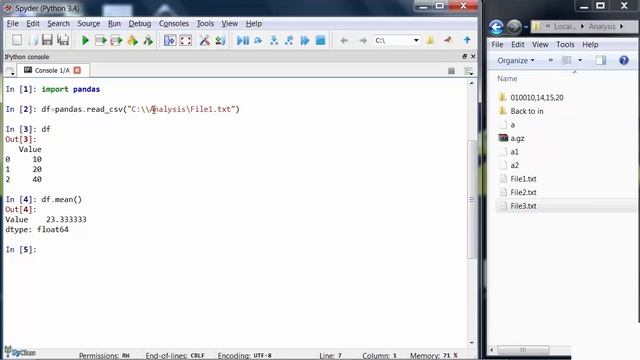Toggle fullscreen mode icon
The width and height of the screenshot is (640, 360).
pos(186,40)
